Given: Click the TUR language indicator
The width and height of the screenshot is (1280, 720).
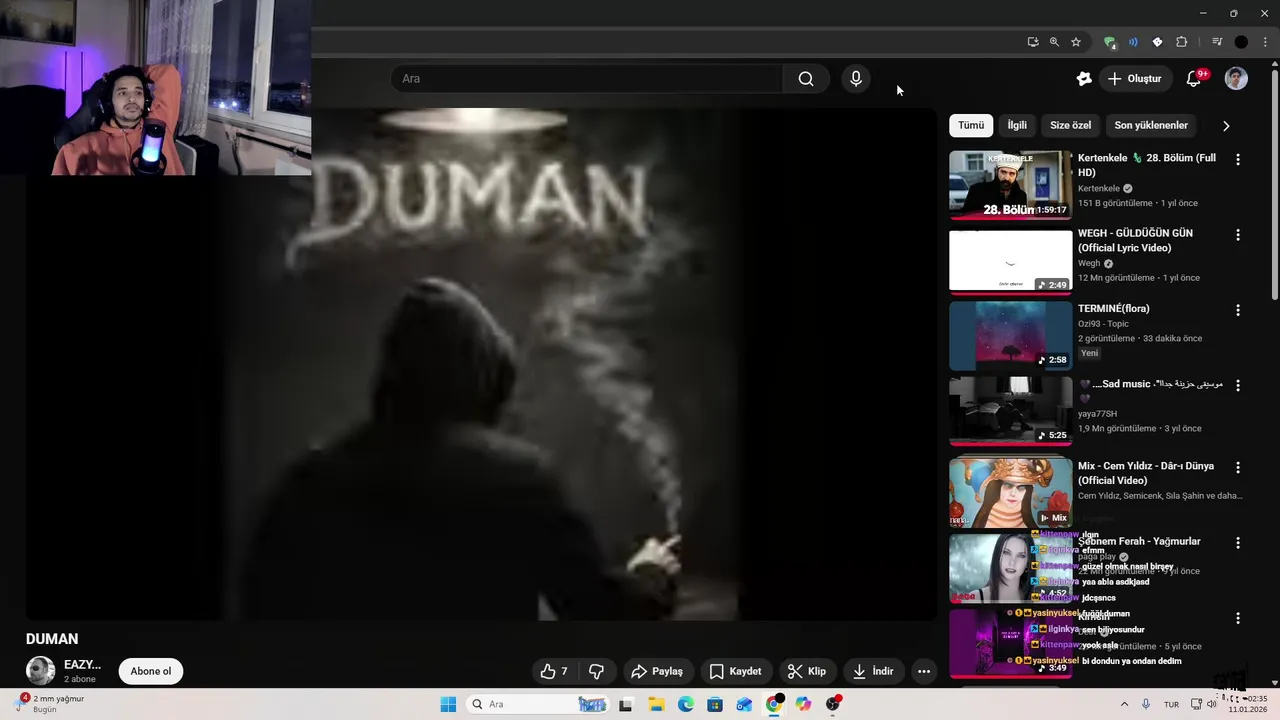Looking at the screenshot, I should 1171,704.
